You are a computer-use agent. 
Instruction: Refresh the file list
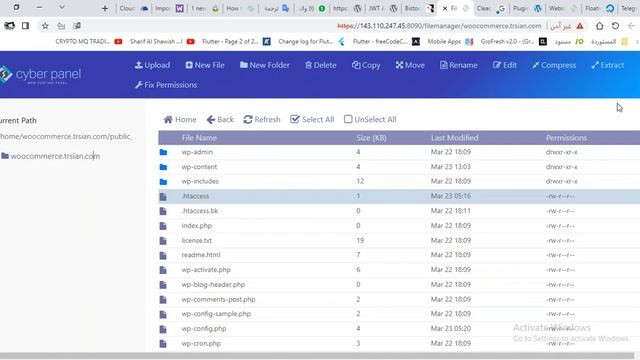click(262, 120)
